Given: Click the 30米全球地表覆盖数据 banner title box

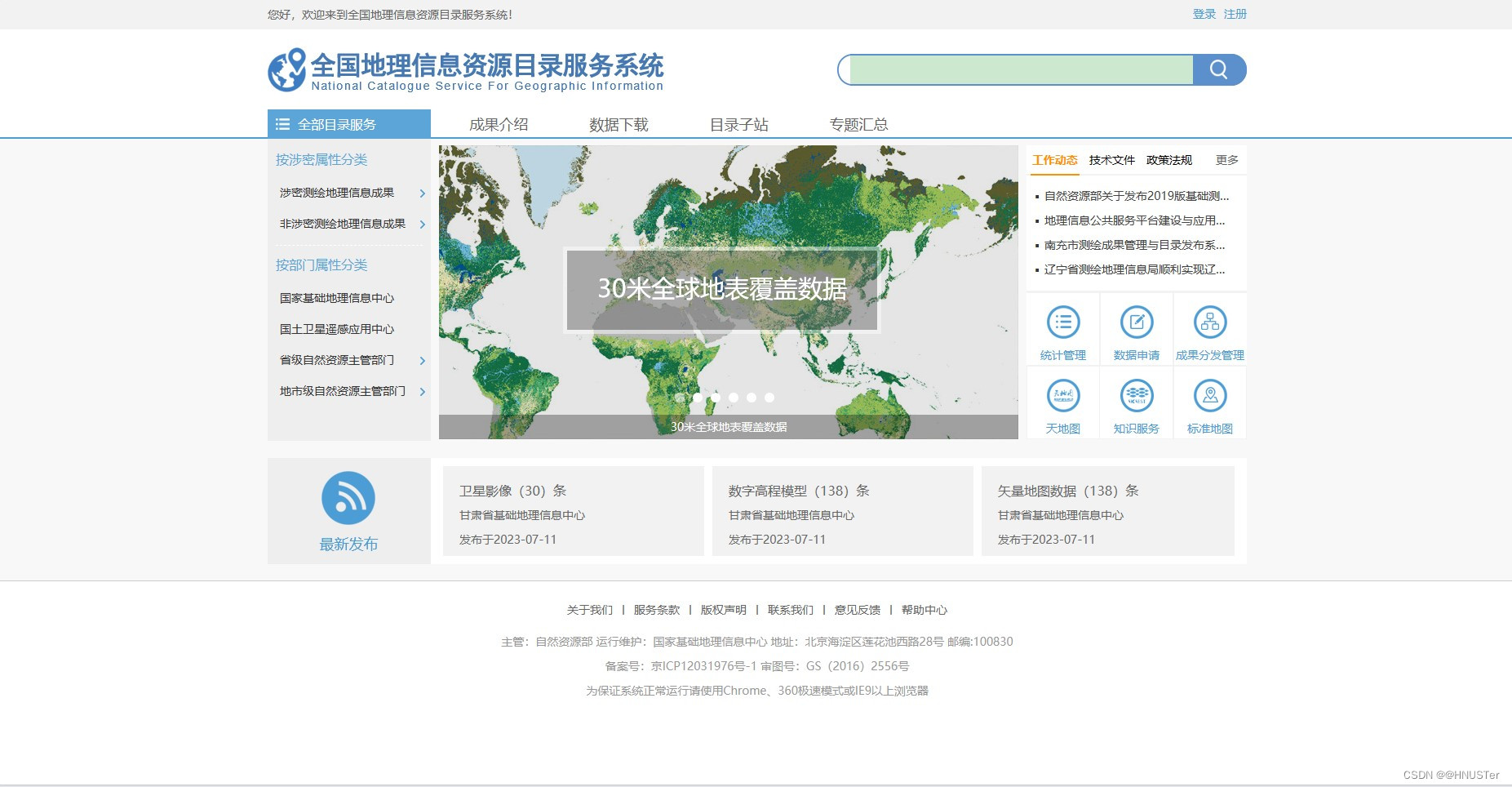Looking at the screenshot, I should 722,290.
